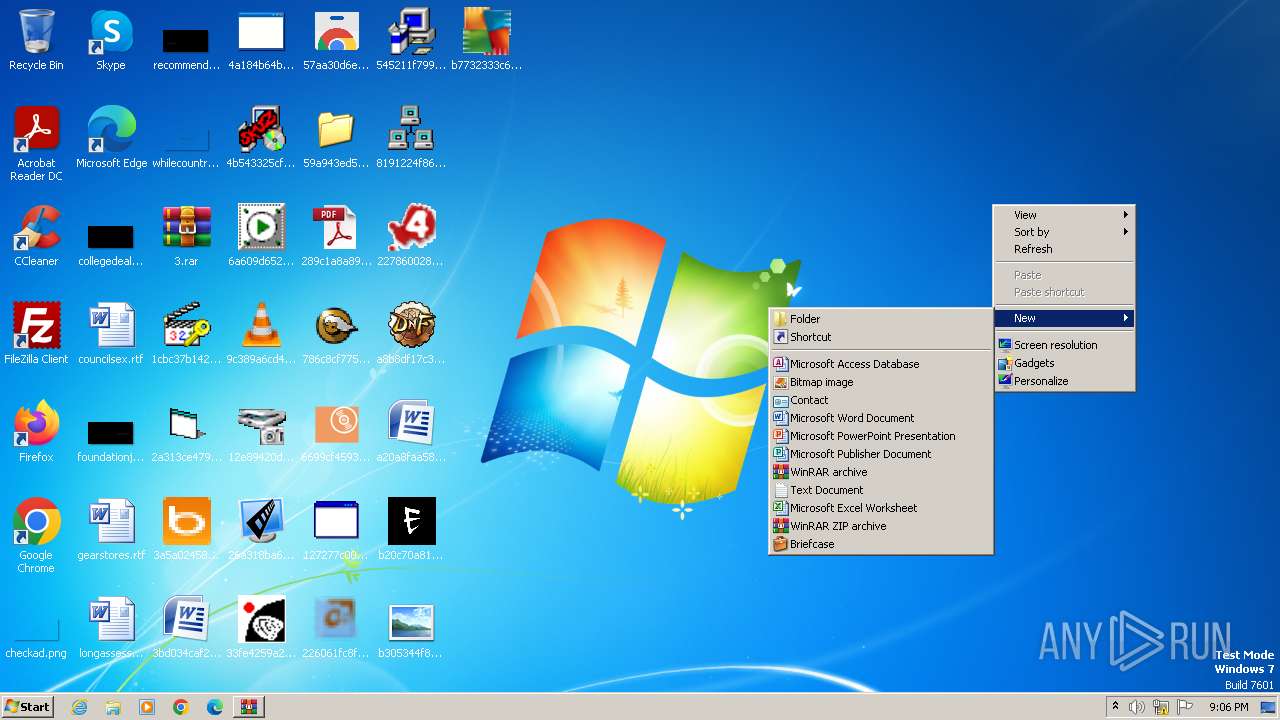This screenshot has width=1280, height=720.
Task: Create new Microsoft PowerPoint Presentation
Action: coord(880,436)
